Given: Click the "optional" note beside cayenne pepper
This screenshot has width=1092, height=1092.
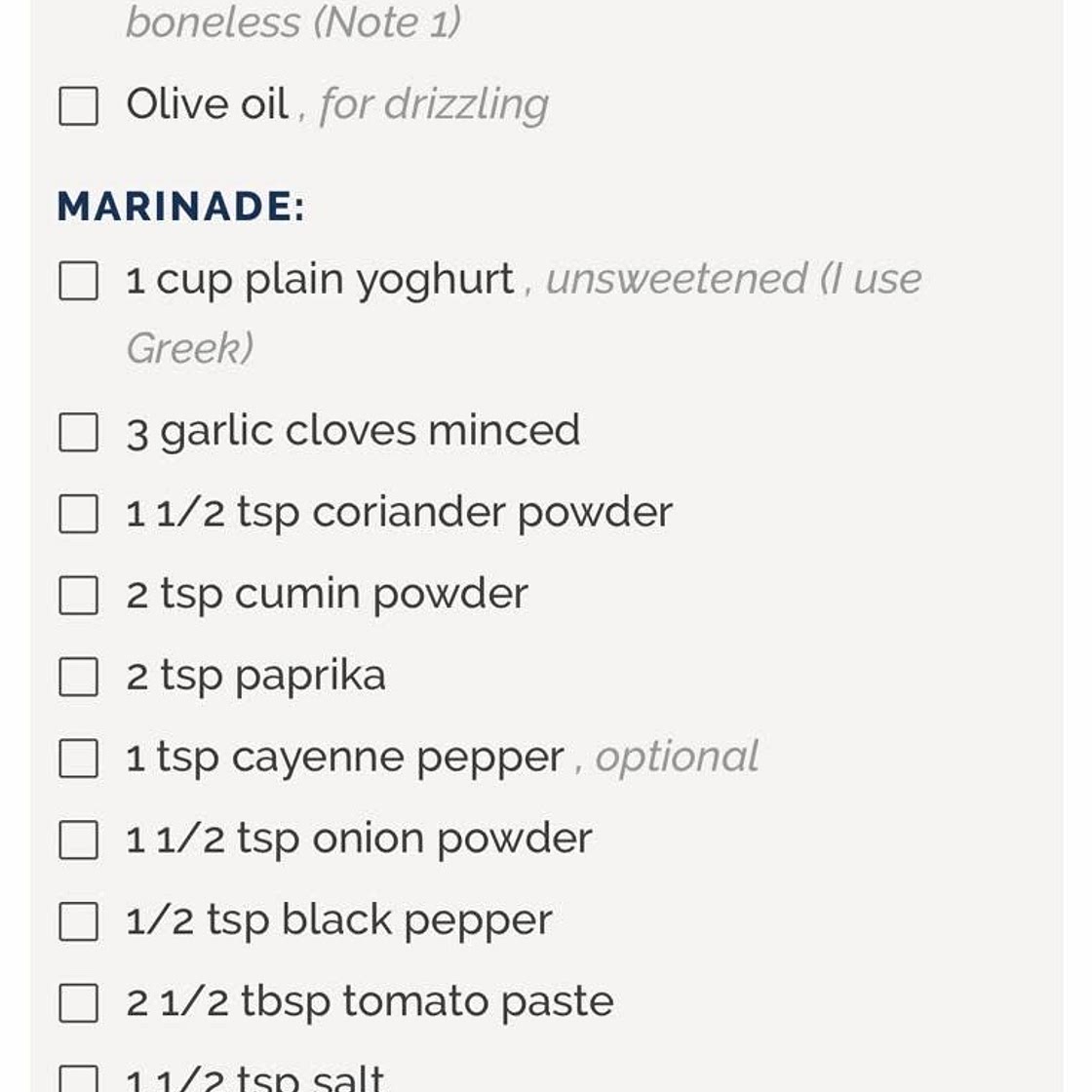Looking at the screenshot, I should (677, 757).
